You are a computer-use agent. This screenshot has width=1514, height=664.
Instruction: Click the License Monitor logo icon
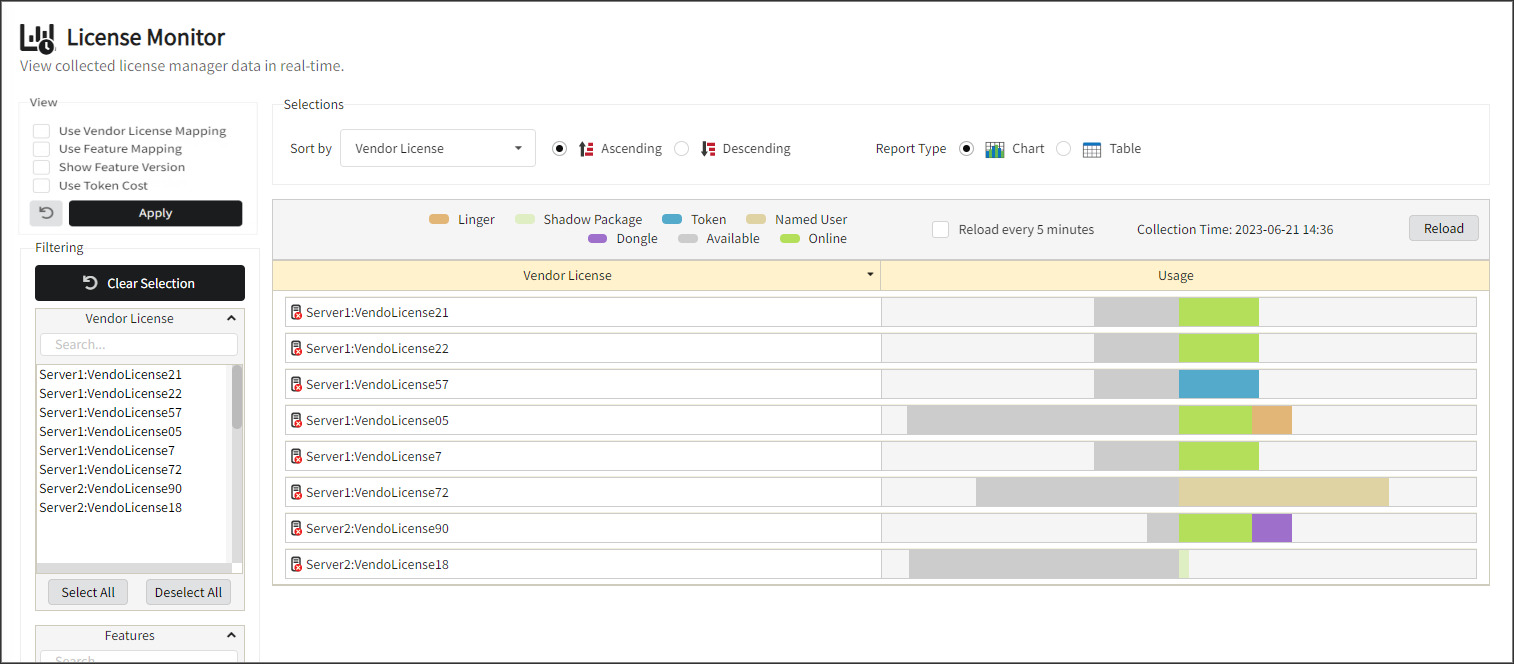click(x=38, y=38)
